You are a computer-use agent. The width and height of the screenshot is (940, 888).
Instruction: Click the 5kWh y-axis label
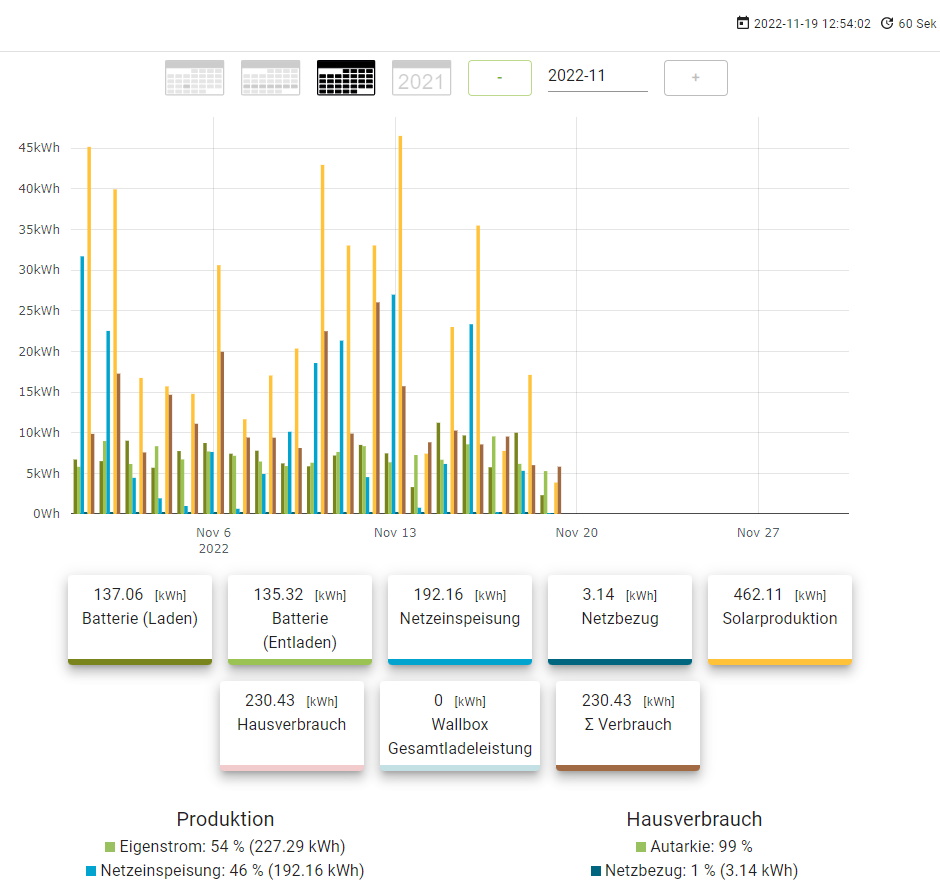coord(43,474)
